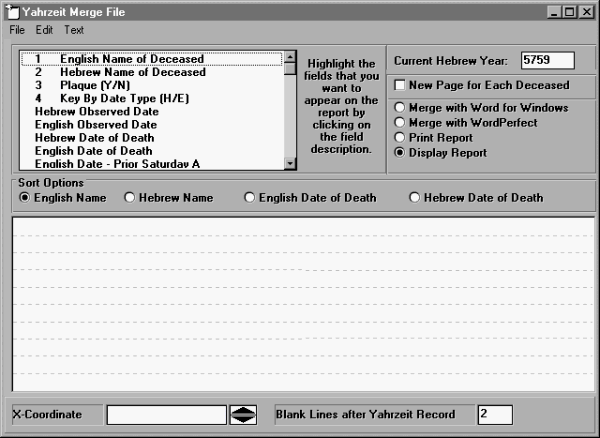Click the X-Coordinate spinner arrows
The height and width of the screenshot is (438, 600).
[243, 415]
